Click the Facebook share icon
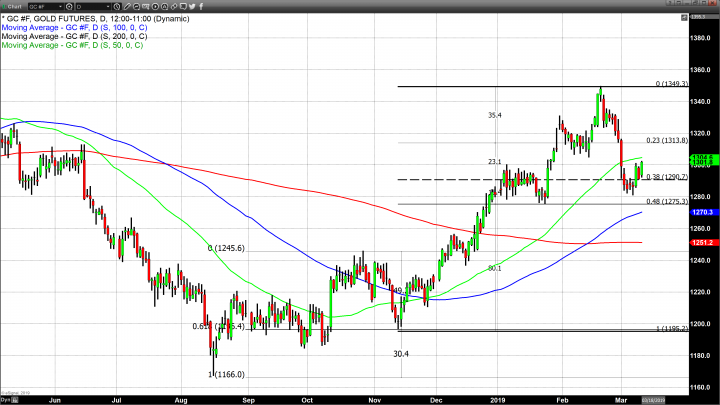Screen dimensions: 720x405 (202, 7)
